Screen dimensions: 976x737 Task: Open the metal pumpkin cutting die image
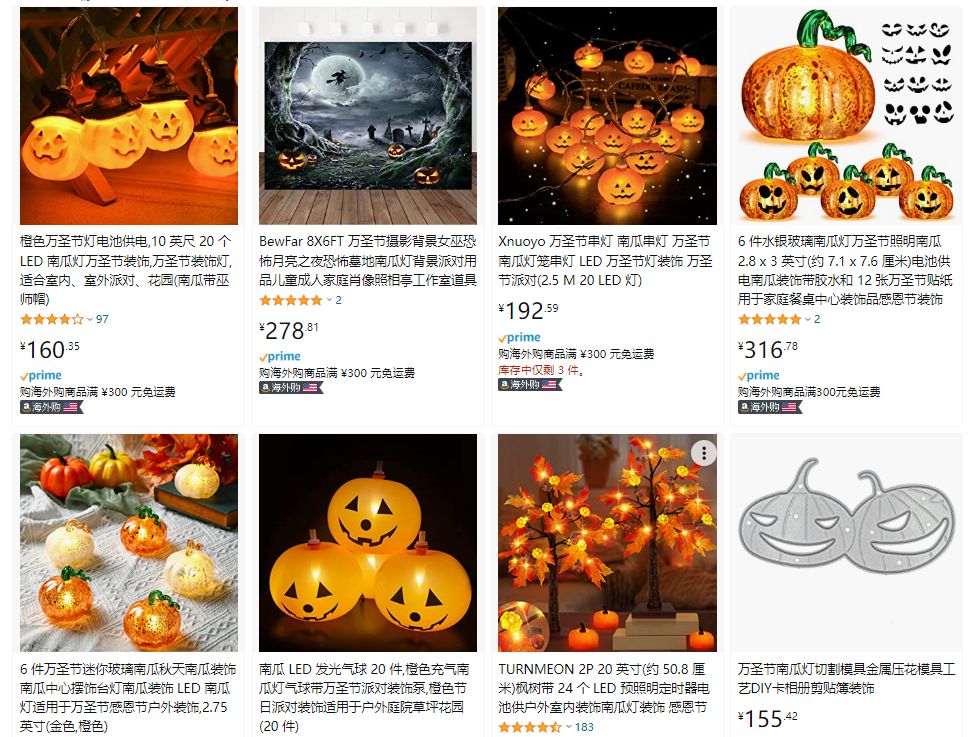(847, 543)
